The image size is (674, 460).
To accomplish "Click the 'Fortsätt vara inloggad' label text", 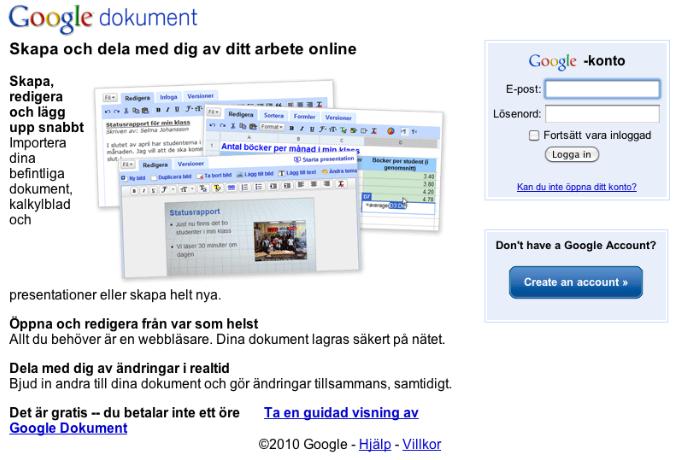I will (x=597, y=135).
